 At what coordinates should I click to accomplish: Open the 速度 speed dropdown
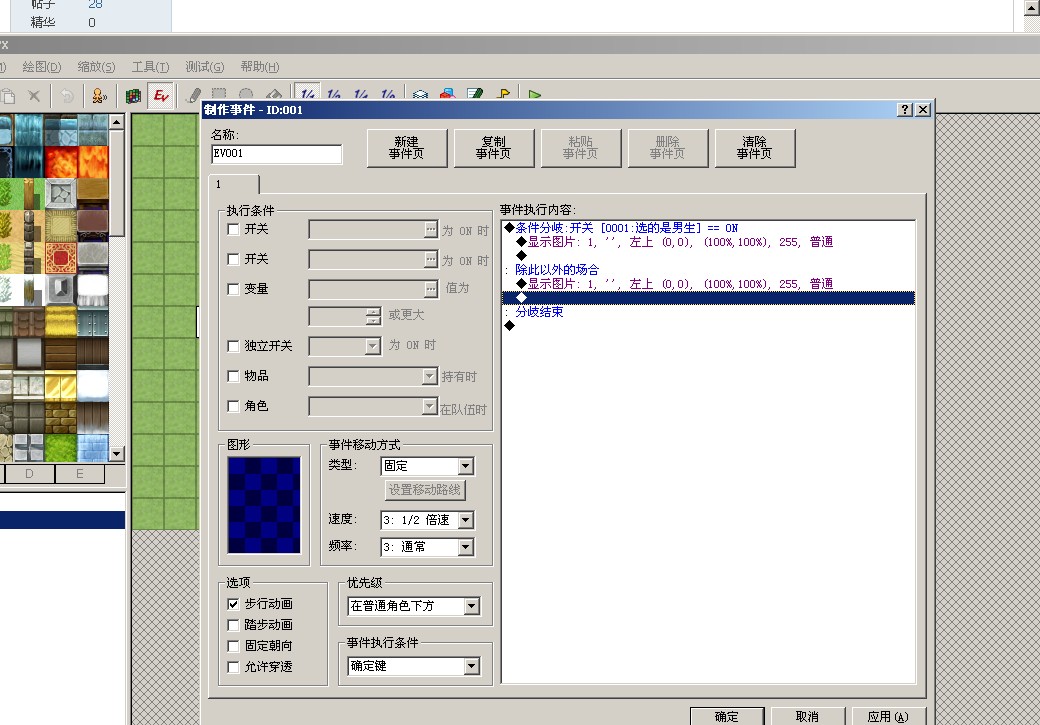466,520
